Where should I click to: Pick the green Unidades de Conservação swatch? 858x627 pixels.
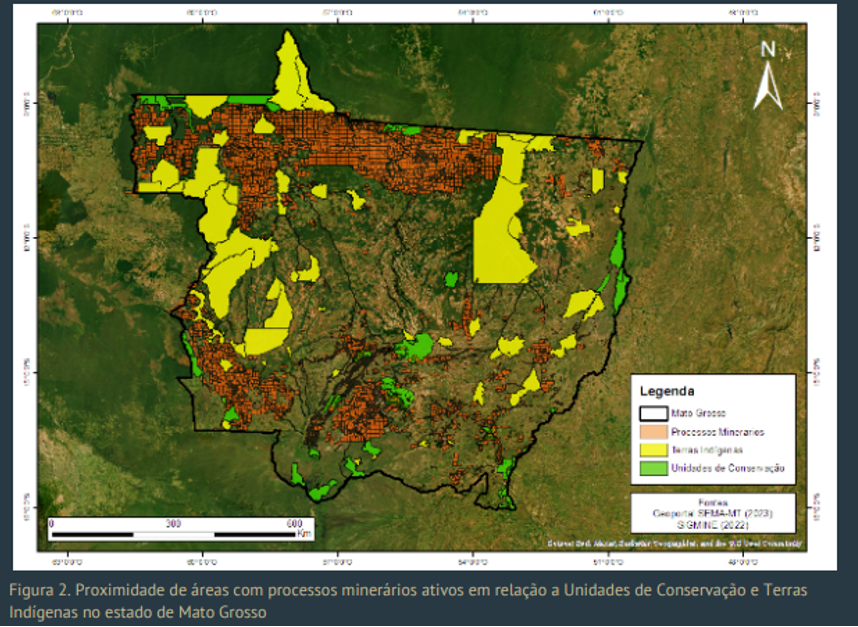coord(652,468)
